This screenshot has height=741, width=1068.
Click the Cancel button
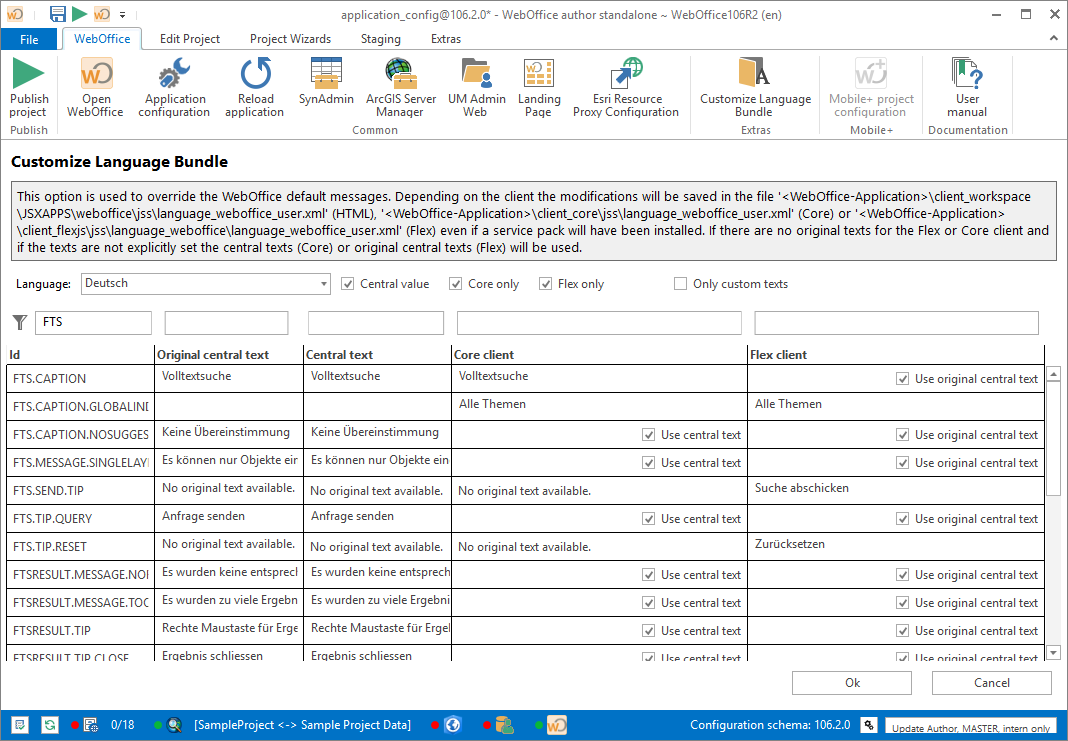991,682
